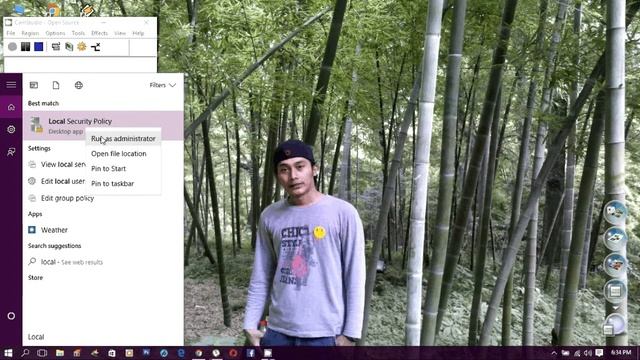Click CamStudio's screen annotations toolbar icon
This screenshot has height=360, width=640.
click(56, 47)
